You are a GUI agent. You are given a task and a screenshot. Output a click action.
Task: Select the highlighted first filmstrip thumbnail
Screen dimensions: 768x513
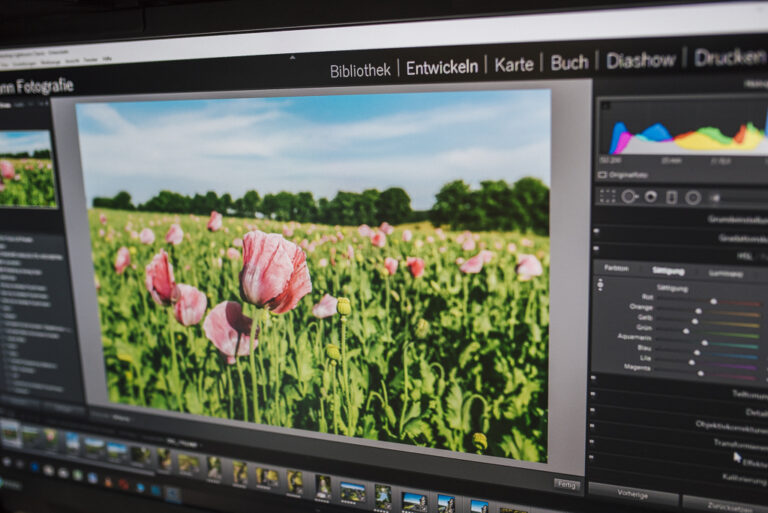tap(10, 433)
